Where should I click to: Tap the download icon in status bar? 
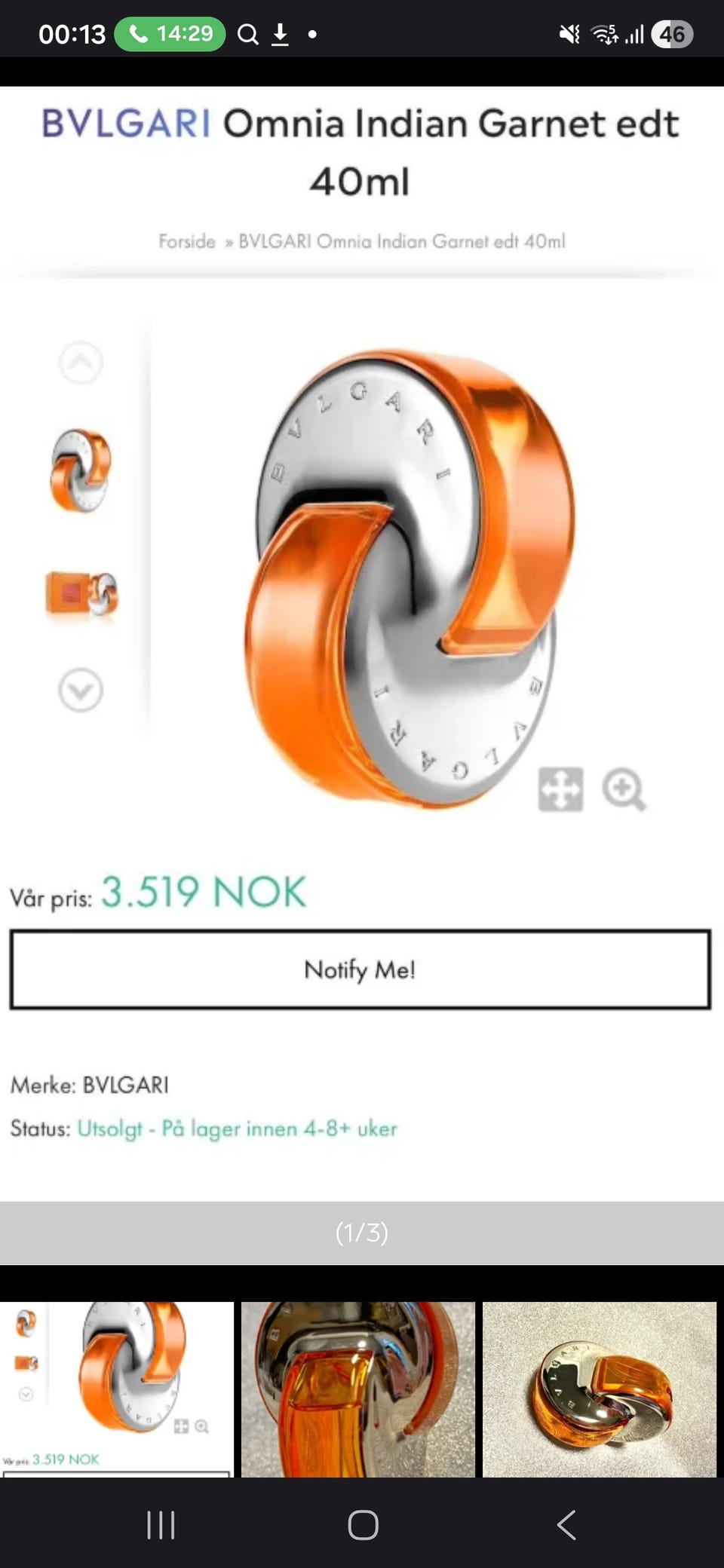pos(280,34)
